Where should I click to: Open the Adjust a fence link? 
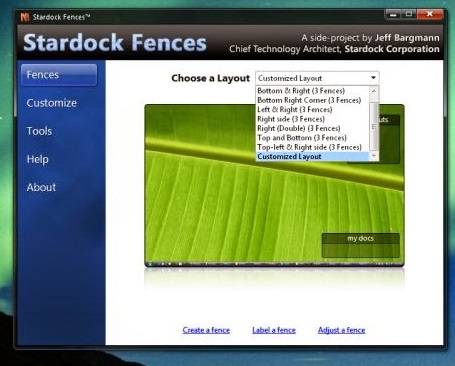pos(341,330)
